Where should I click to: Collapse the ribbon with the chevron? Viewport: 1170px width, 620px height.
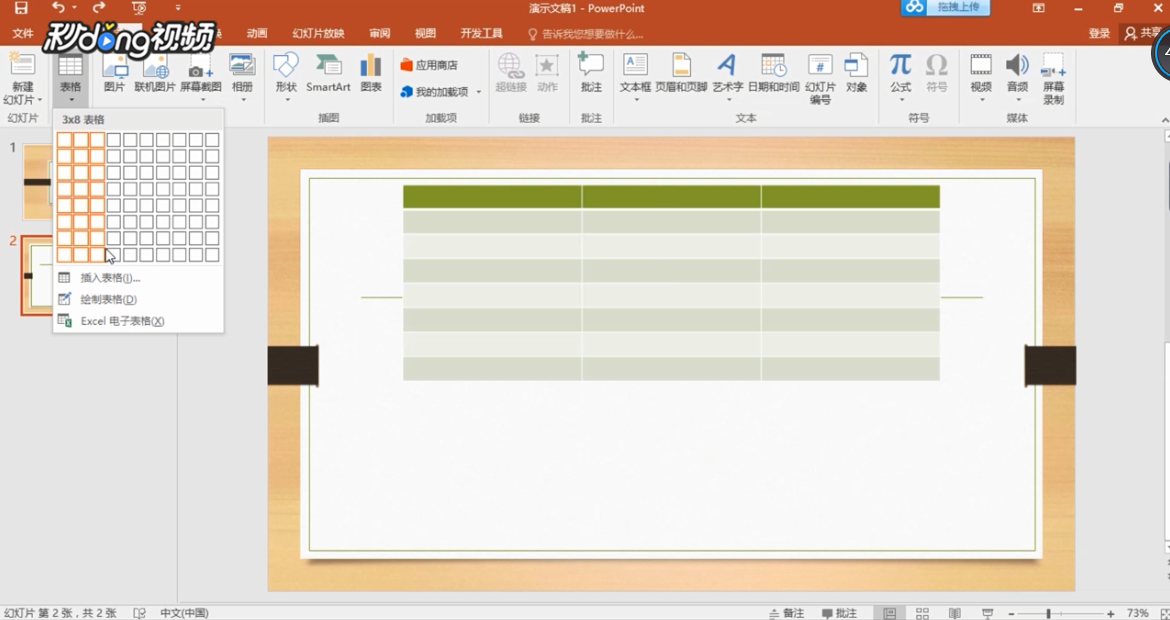1165,119
